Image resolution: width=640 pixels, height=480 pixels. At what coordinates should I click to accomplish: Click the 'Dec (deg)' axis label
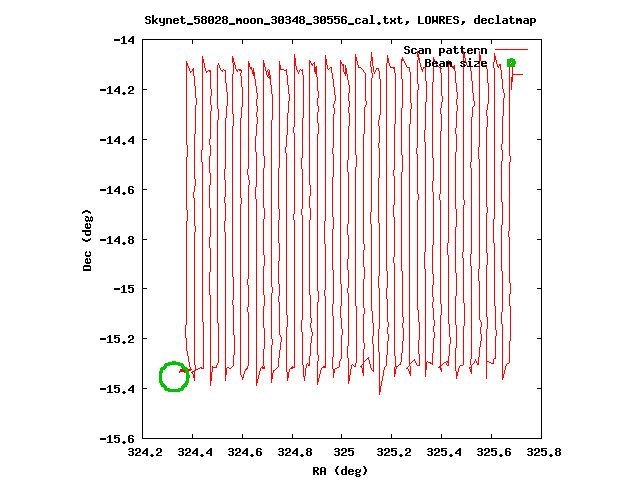click(87, 240)
